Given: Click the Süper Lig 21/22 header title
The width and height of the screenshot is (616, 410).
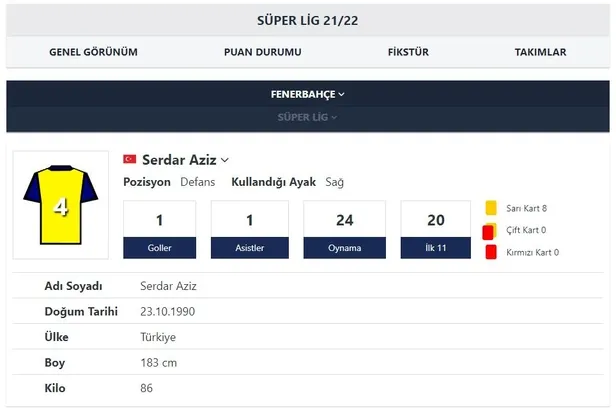Looking at the screenshot, I should (x=307, y=20).
